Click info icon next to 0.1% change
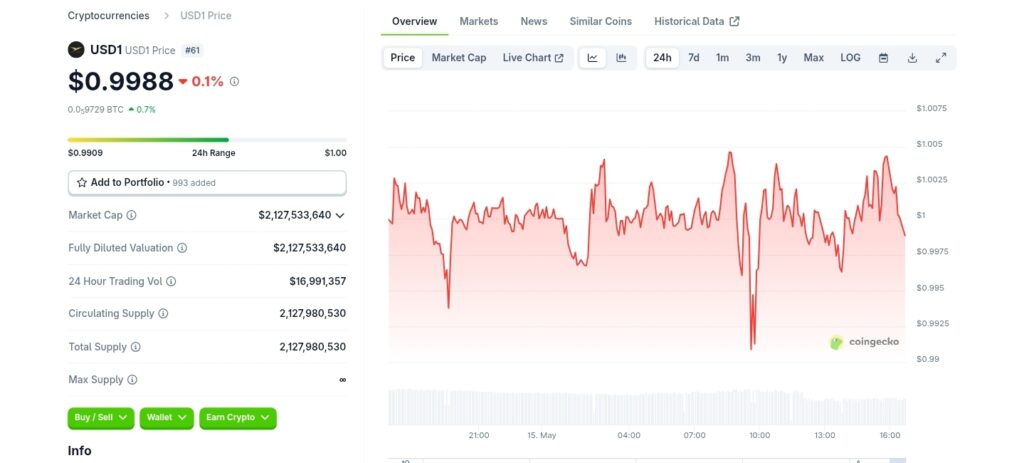Image resolution: width=1024 pixels, height=463 pixels. [x=234, y=82]
